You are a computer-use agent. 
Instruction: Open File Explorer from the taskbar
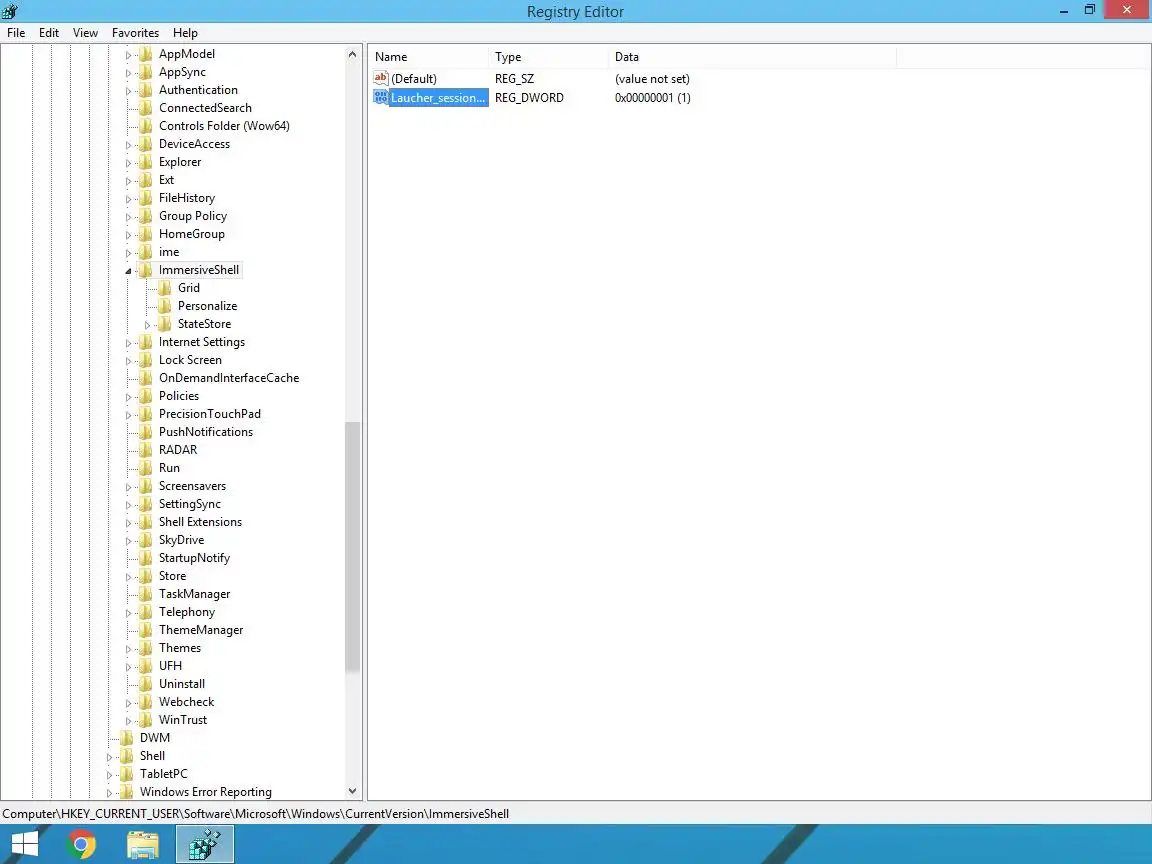143,844
